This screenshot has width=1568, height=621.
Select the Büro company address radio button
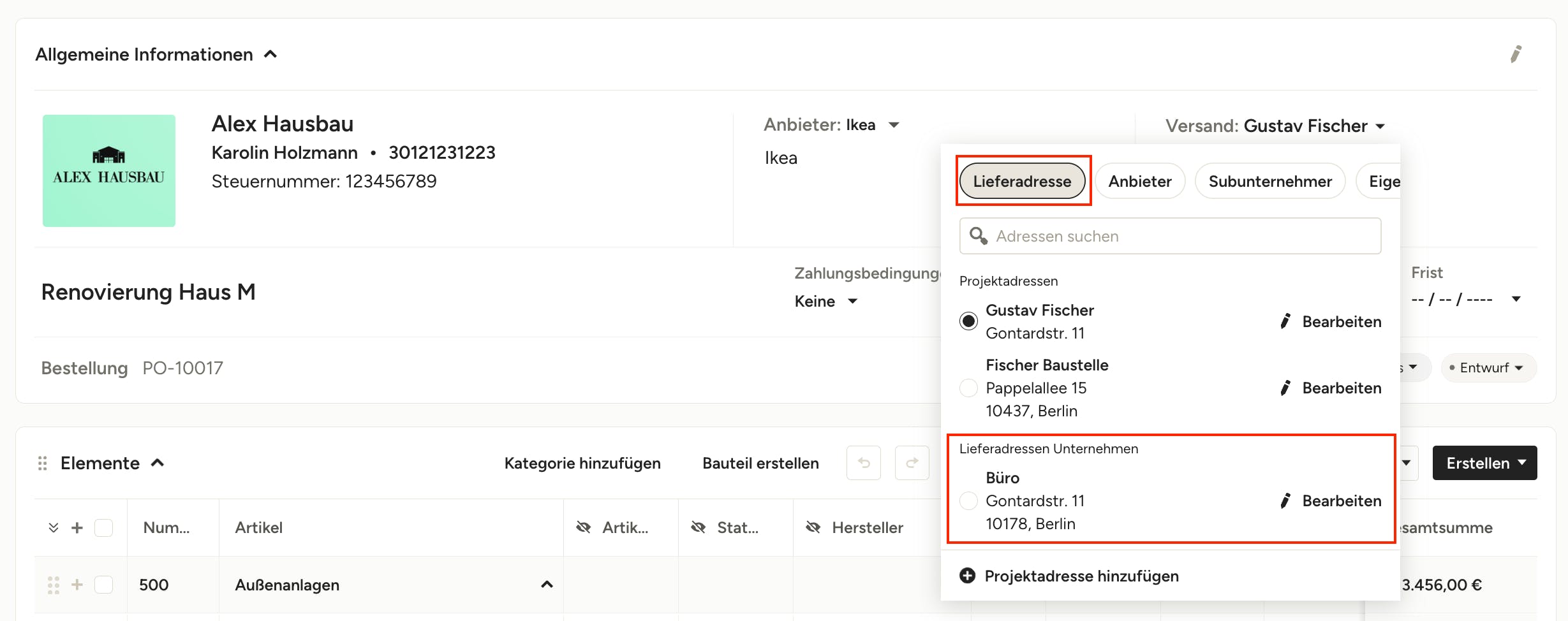click(968, 500)
